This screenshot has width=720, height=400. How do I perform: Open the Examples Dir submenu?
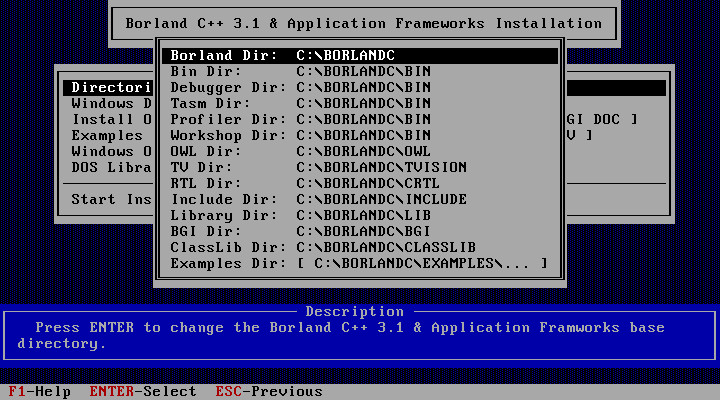click(360, 264)
